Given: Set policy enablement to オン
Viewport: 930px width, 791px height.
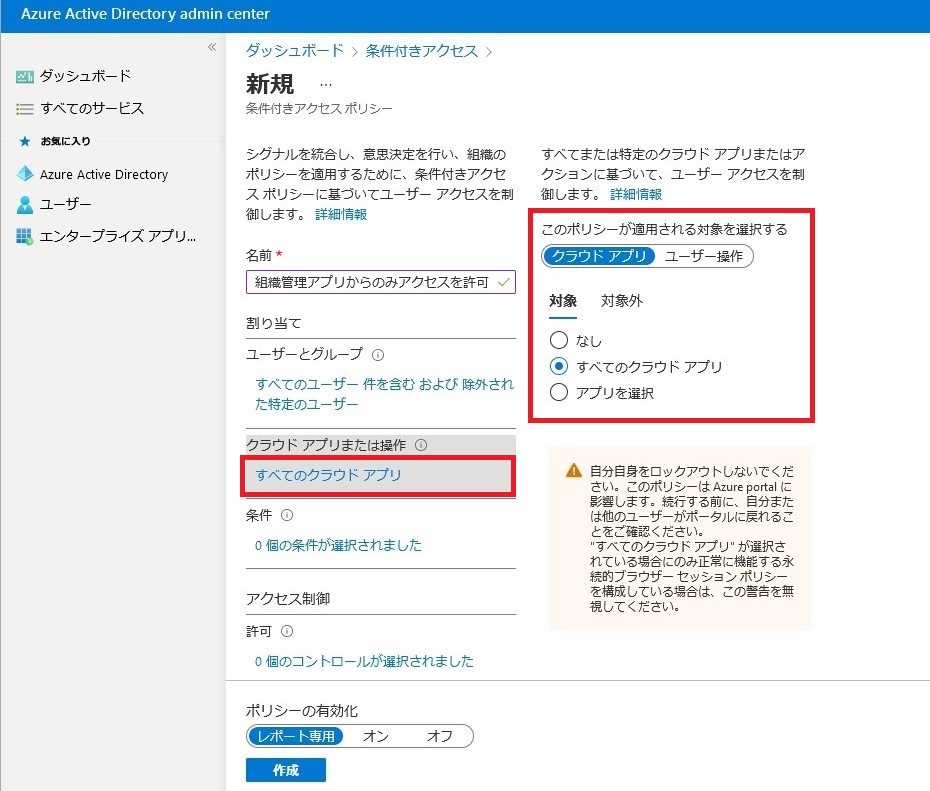Looking at the screenshot, I should click(376, 736).
